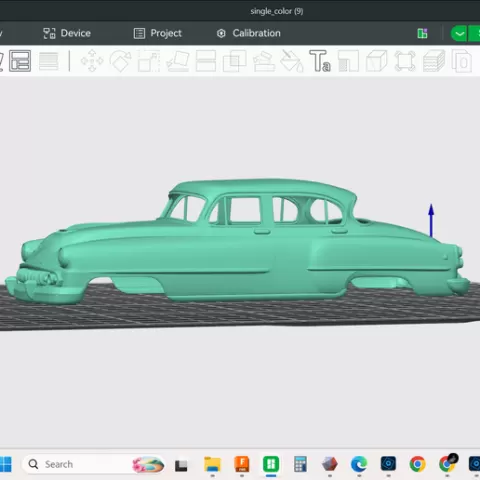Select the Scale tool
The height and width of the screenshot is (480, 480).
point(149,61)
